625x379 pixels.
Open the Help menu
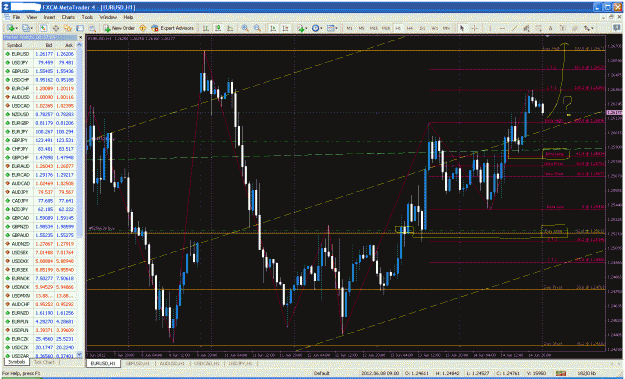click(x=128, y=18)
